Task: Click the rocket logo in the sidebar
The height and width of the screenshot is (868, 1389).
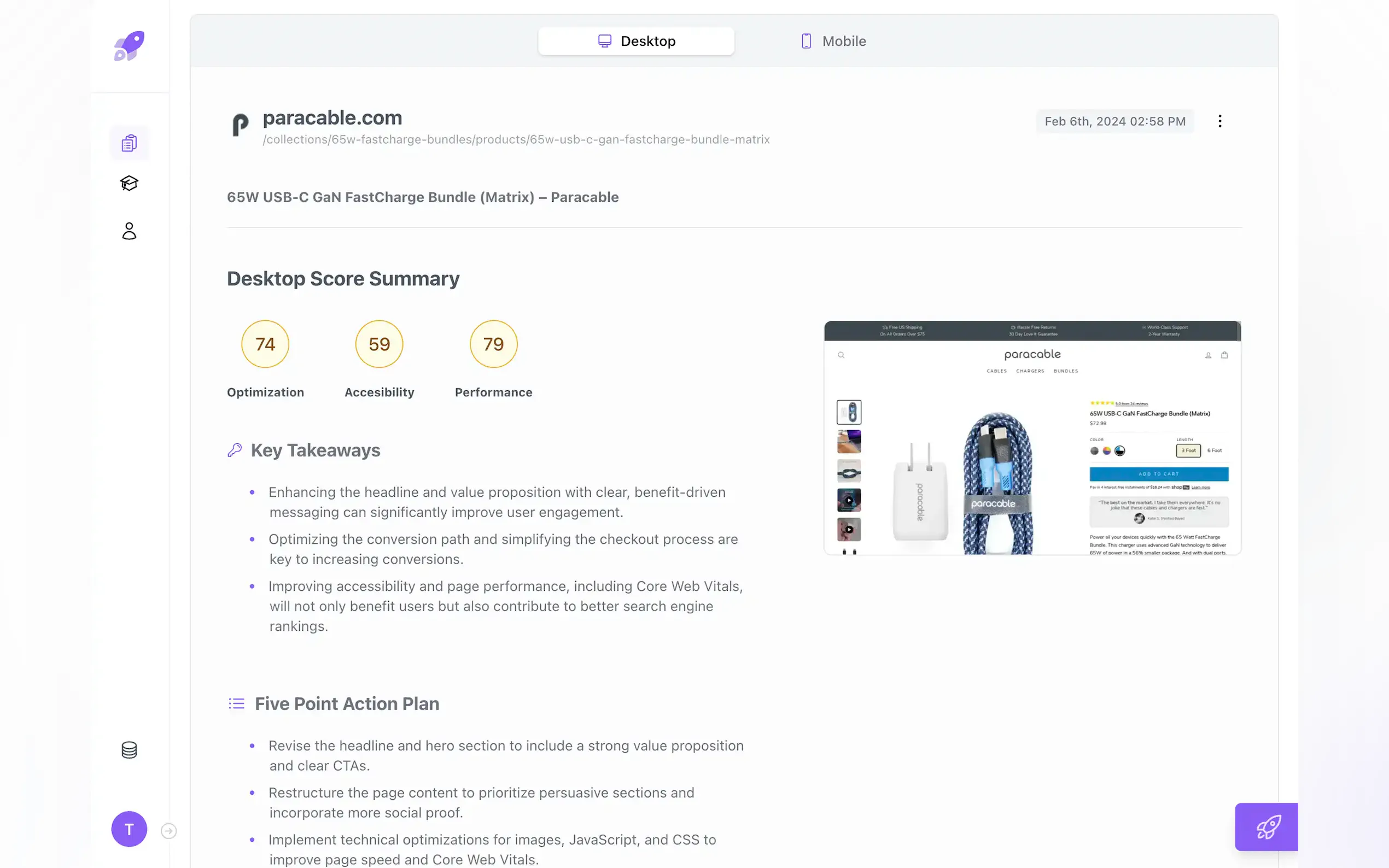Action: click(129, 46)
